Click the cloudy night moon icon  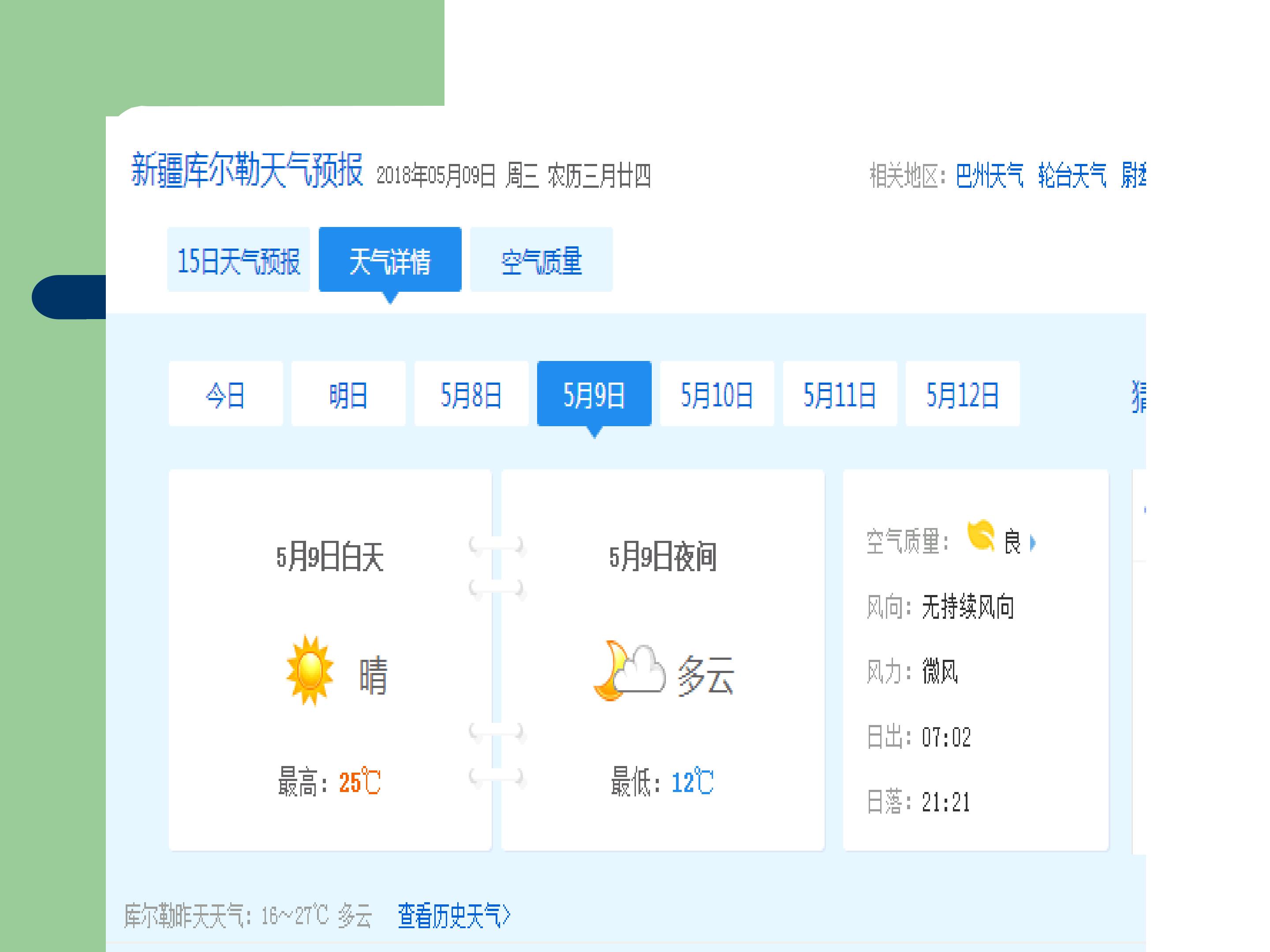click(629, 670)
